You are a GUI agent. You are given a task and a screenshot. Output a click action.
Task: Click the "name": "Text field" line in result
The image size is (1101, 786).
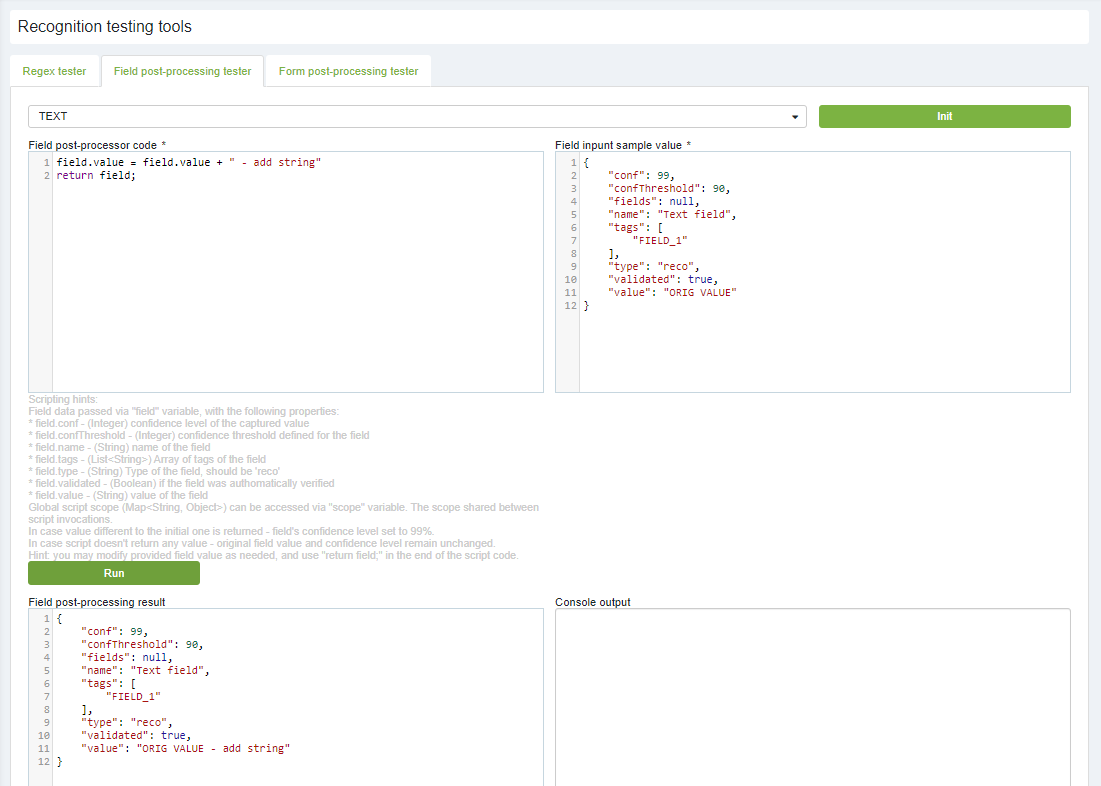click(145, 671)
